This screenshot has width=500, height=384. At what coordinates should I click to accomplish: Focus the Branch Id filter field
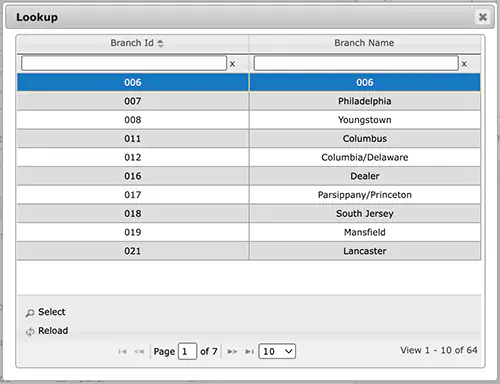point(124,63)
